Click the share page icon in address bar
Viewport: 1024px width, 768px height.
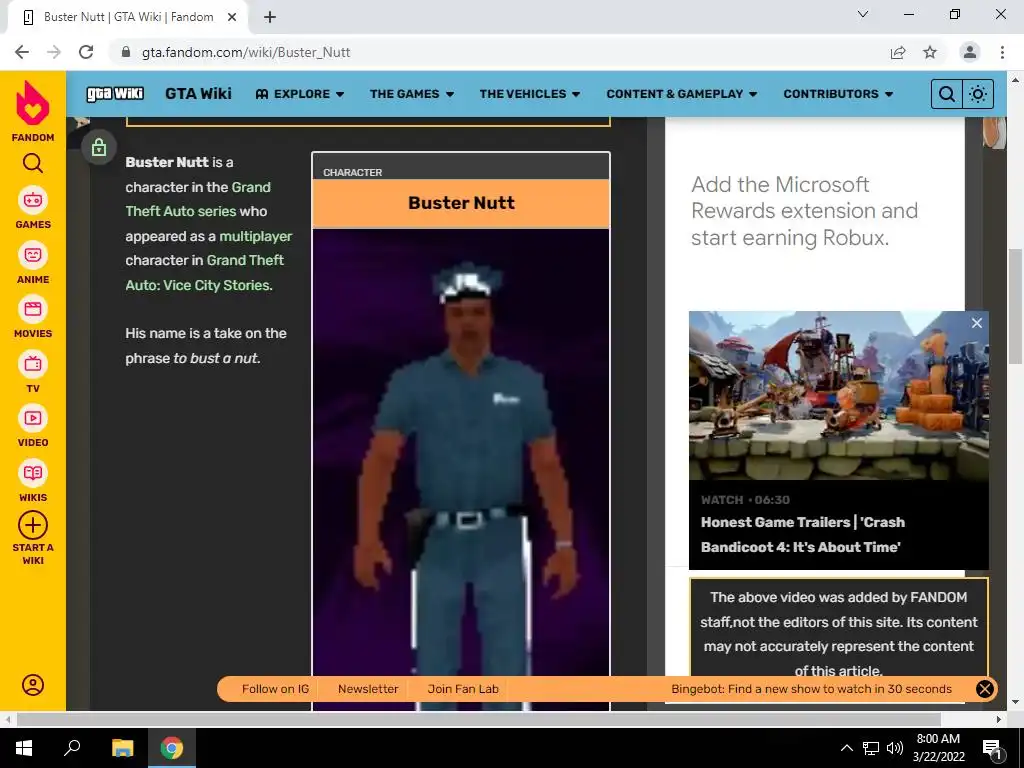898,52
